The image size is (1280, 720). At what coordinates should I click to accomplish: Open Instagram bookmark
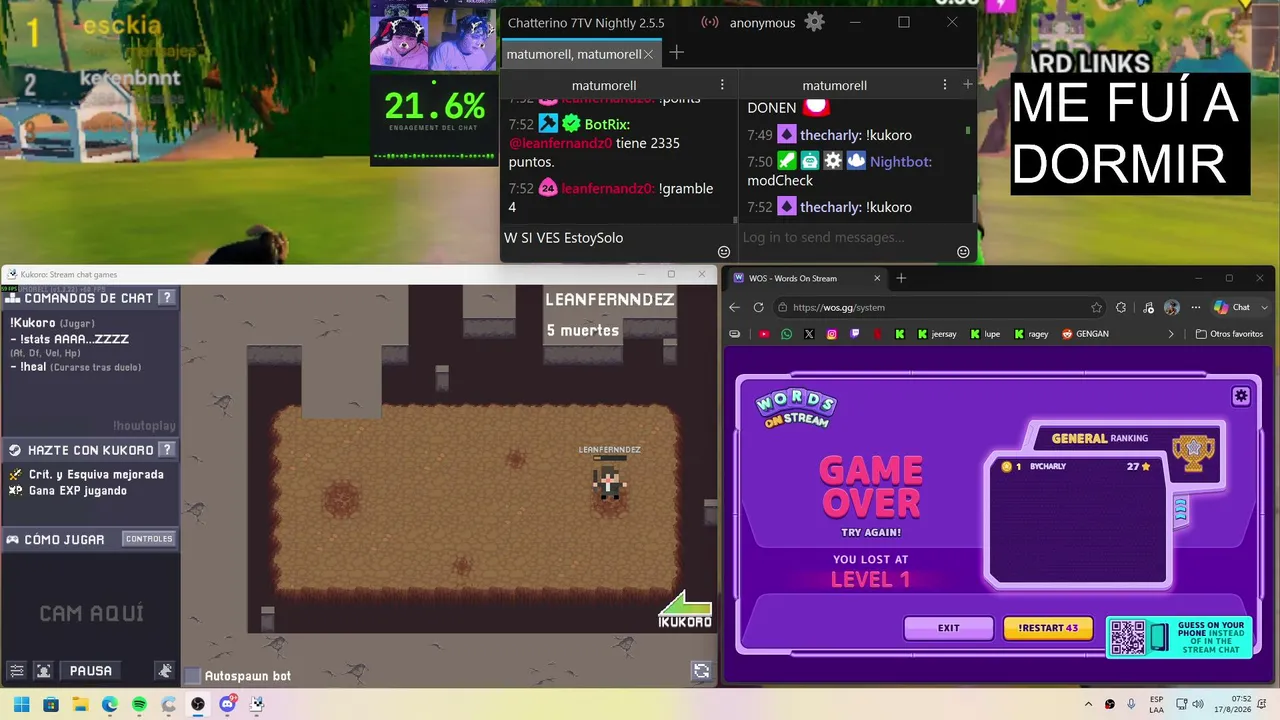coord(832,334)
